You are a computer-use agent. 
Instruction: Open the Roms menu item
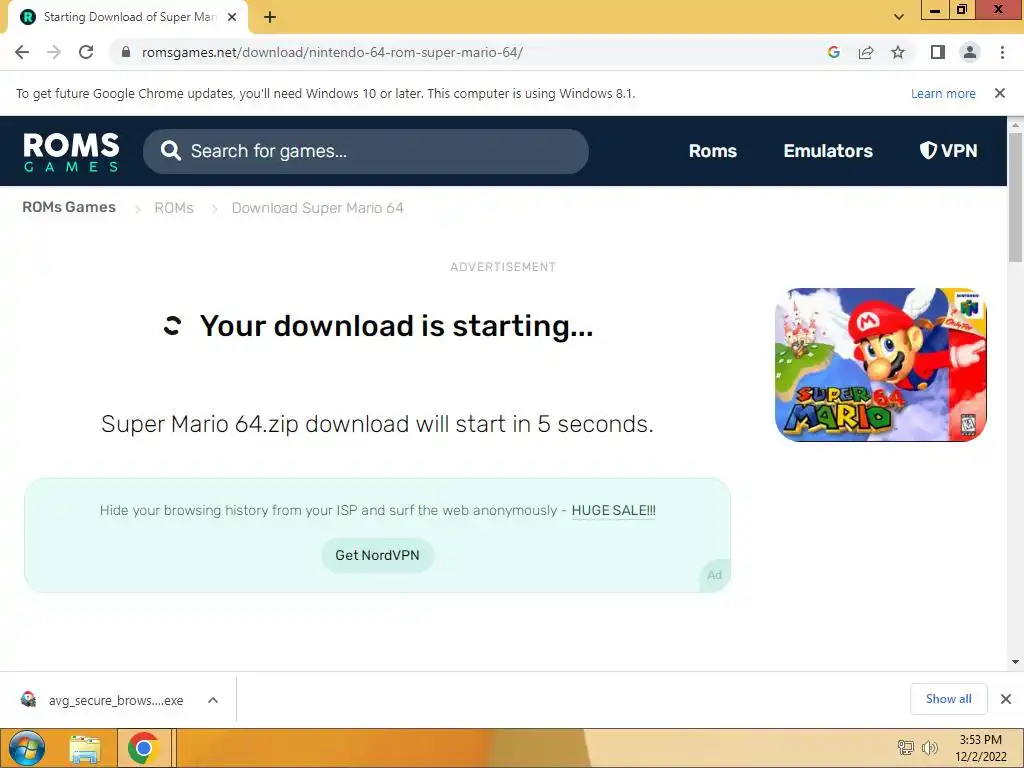coord(712,151)
